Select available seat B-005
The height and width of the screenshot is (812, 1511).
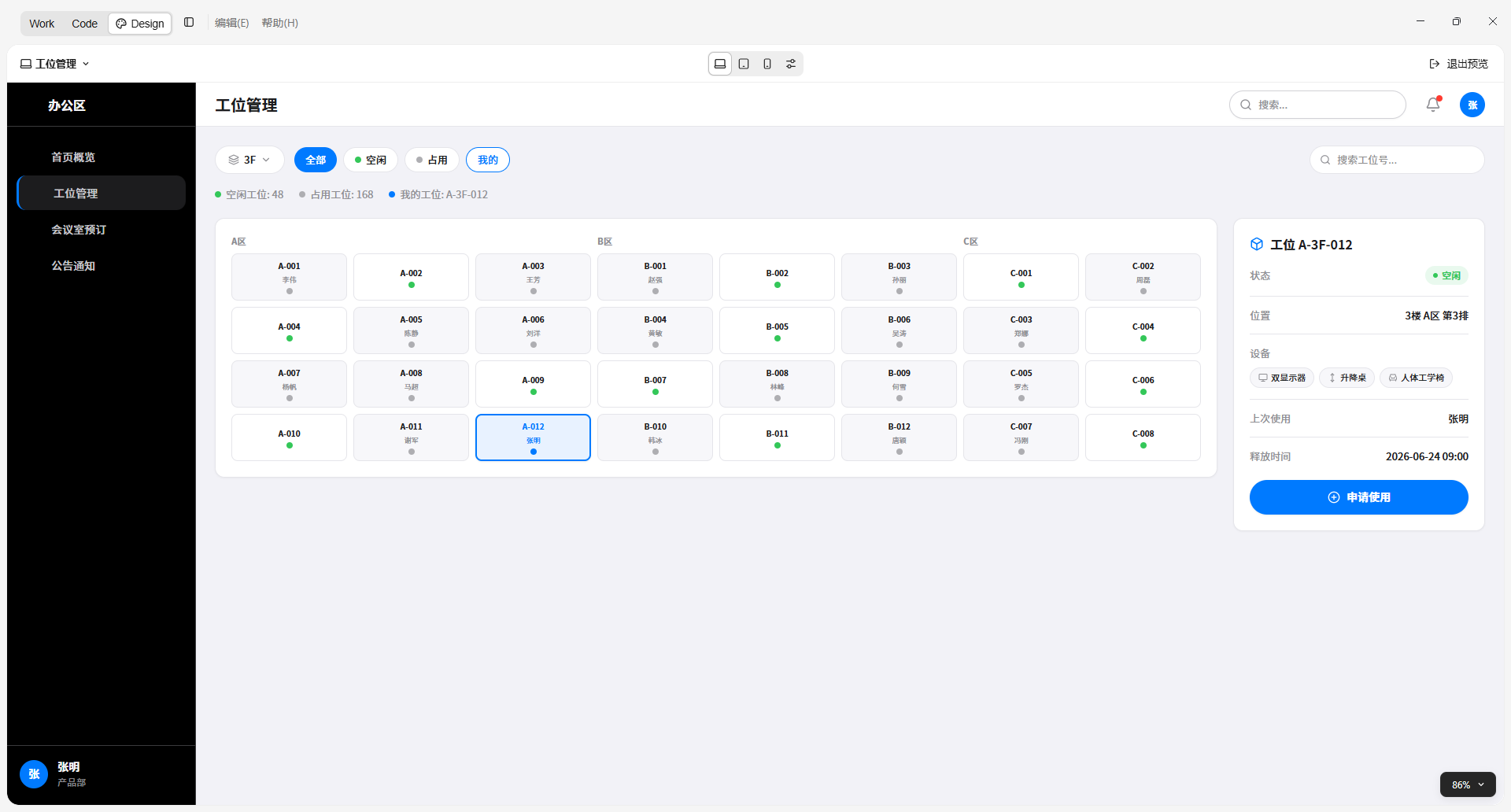click(x=777, y=330)
